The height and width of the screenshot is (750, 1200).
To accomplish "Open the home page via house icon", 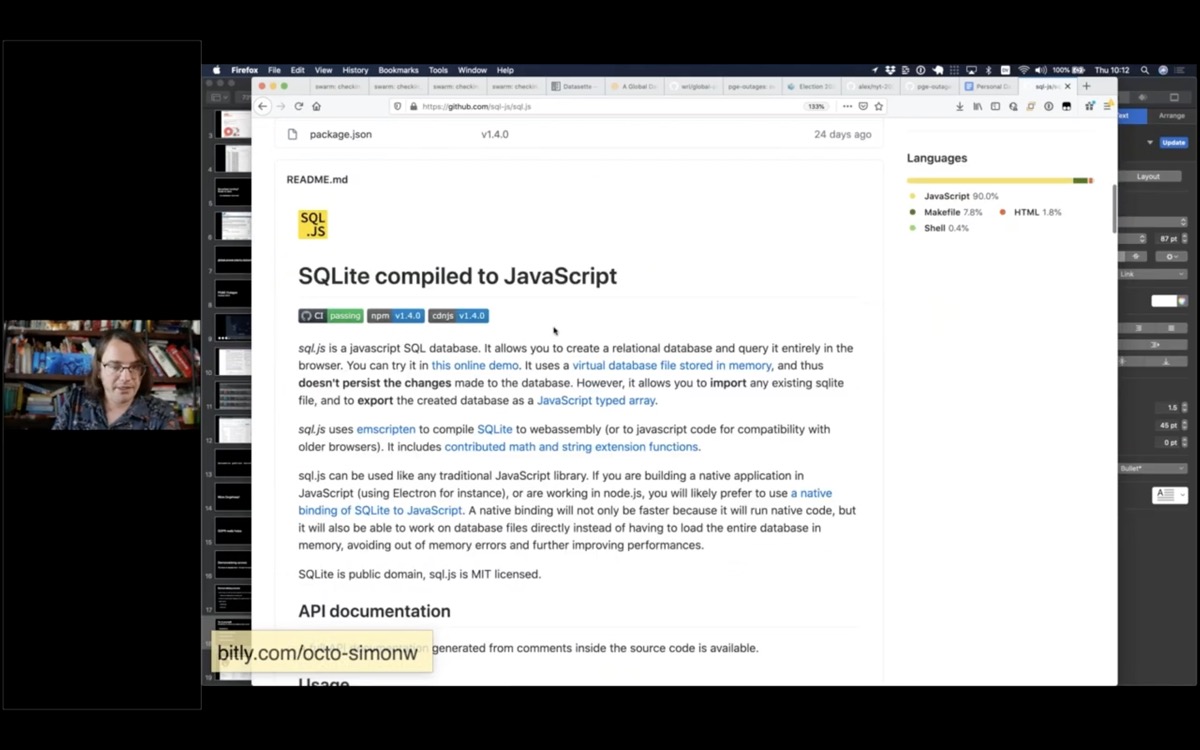I will click(x=316, y=106).
